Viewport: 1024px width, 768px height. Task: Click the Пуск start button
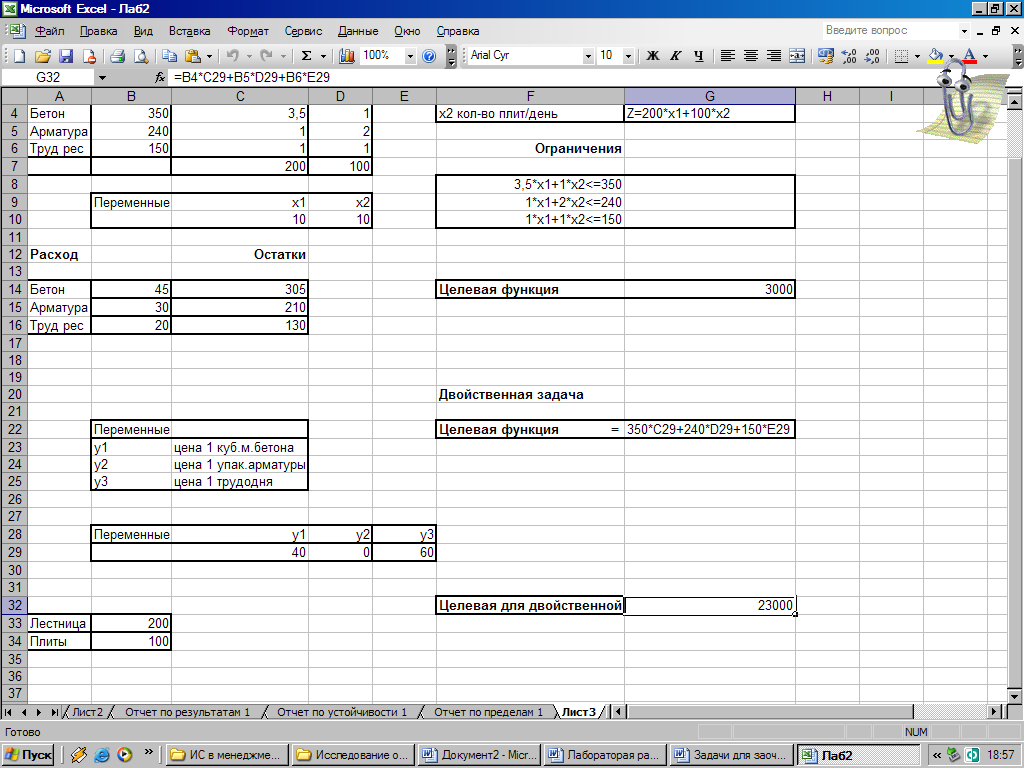coord(29,754)
